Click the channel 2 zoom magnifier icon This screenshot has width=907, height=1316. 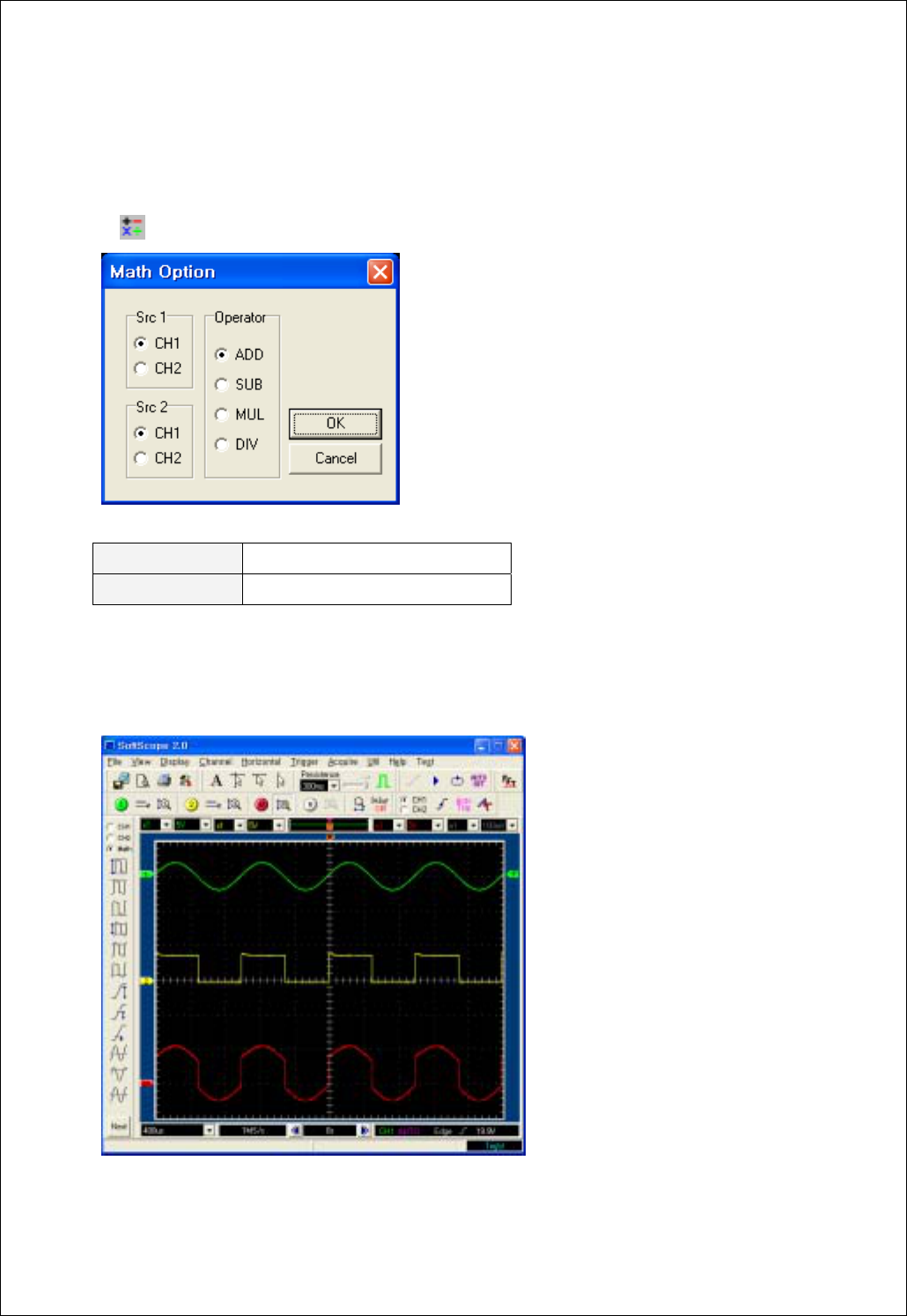pos(234,804)
